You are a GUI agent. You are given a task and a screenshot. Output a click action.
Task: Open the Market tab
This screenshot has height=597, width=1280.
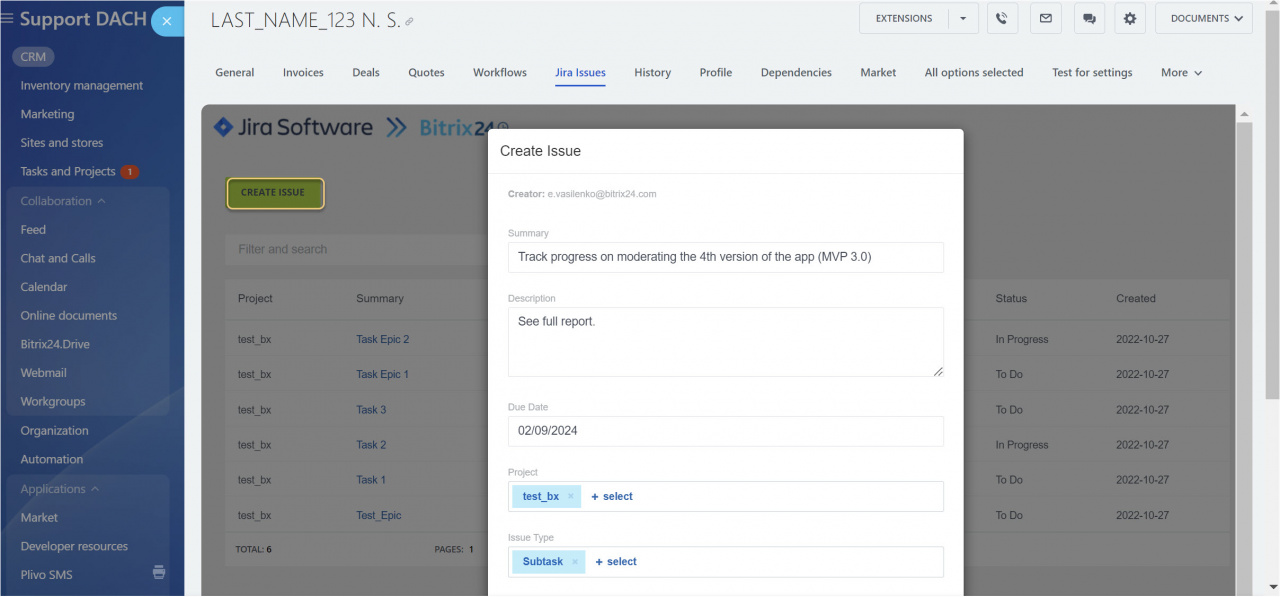[878, 73]
